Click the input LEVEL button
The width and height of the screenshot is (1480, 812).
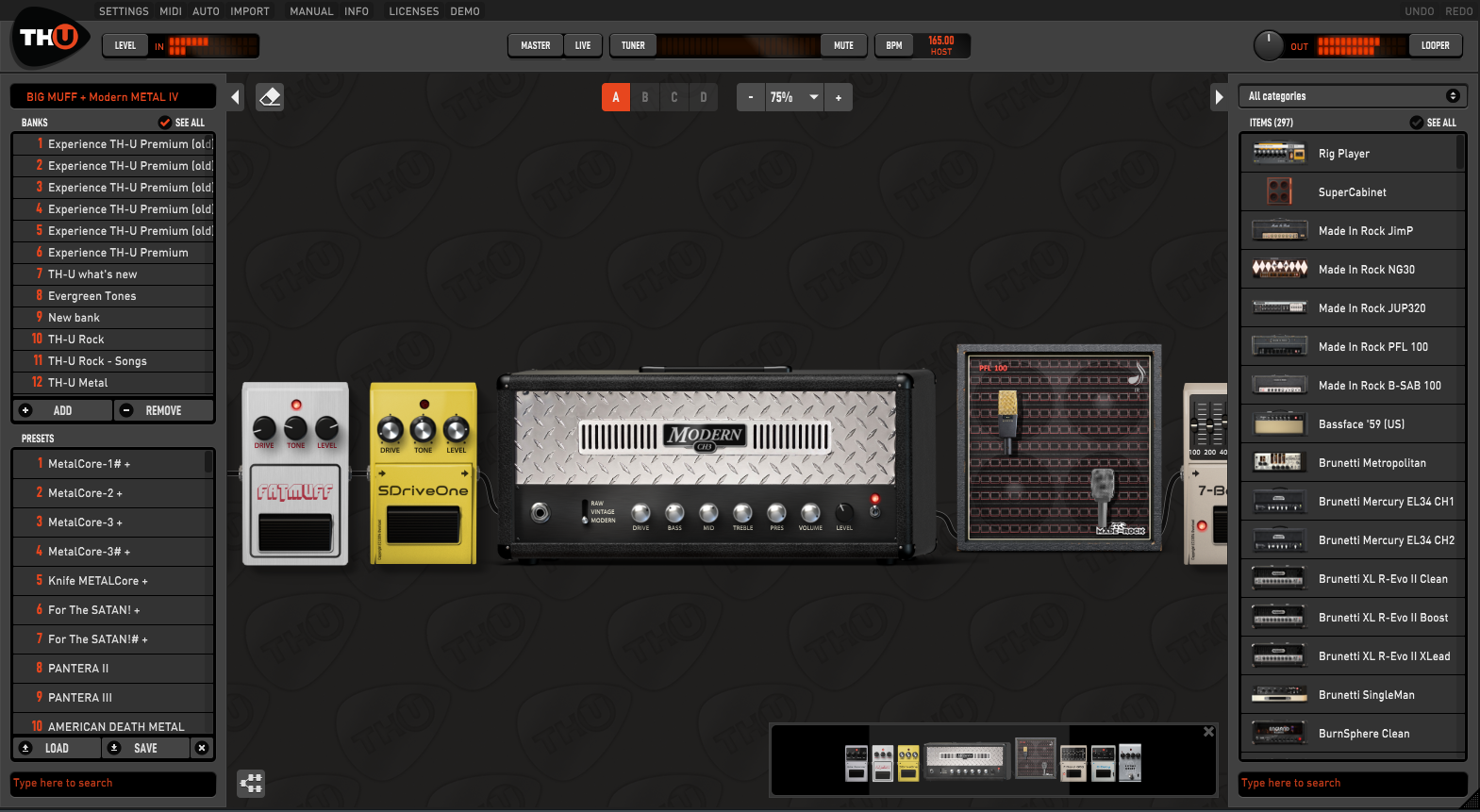pos(125,45)
